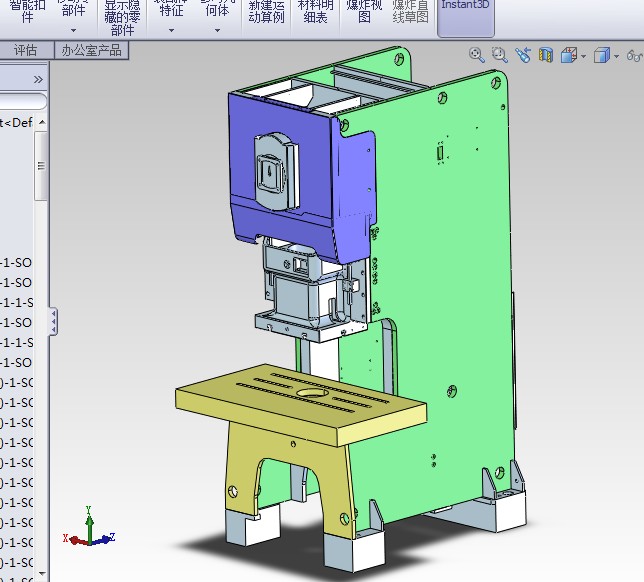The height and width of the screenshot is (582, 644).
Task: Click the Hide/Show Items glasses icon
Action: click(x=633, y=55)
